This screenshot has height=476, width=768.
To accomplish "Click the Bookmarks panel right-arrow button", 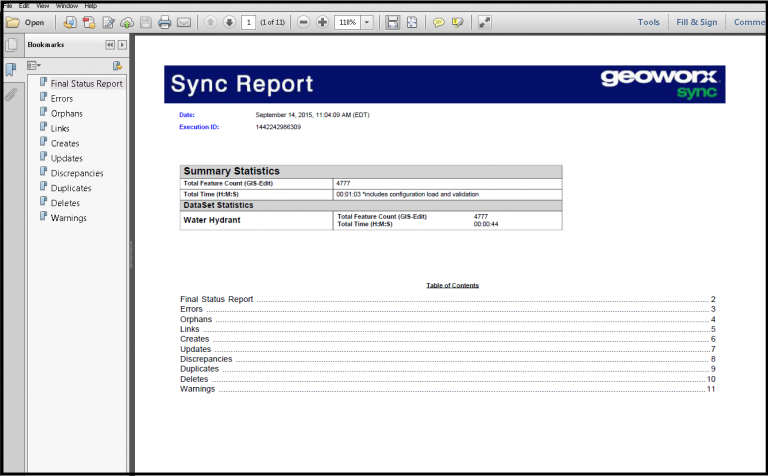I will point(122,45).
